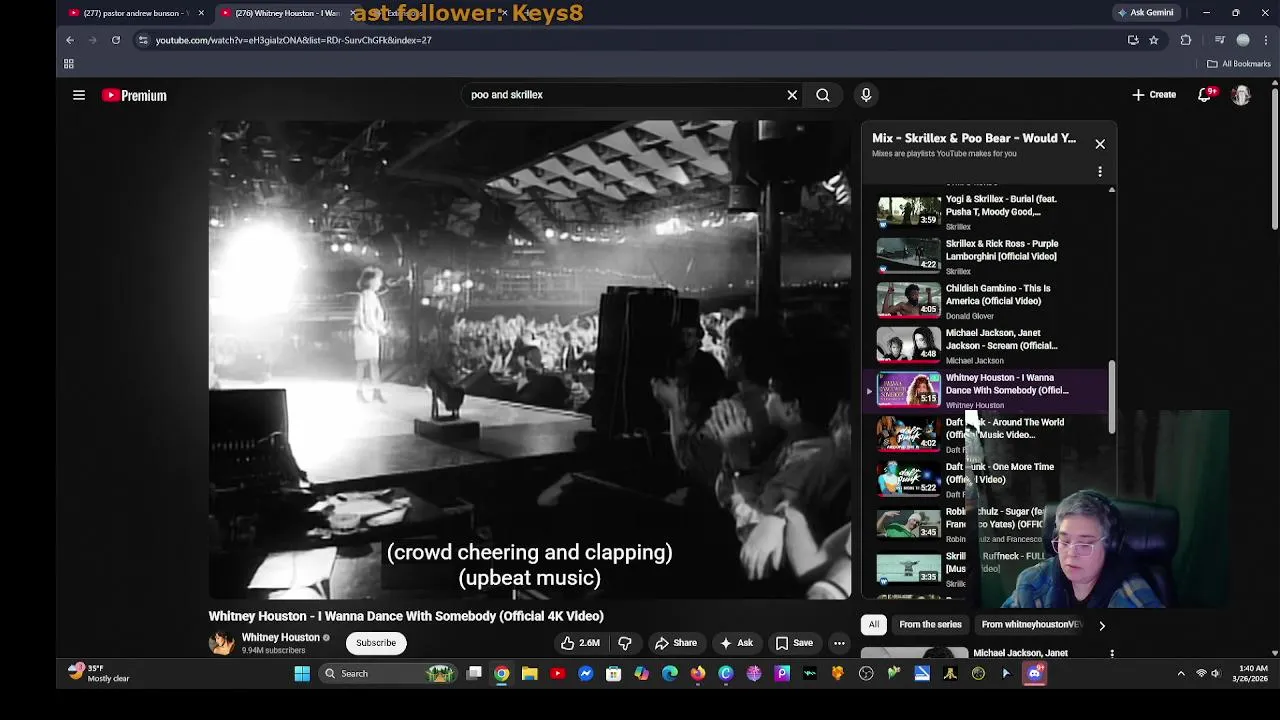Click the page vertical scrollbar
The image size is (1280, 720).
coord(1274,160)
